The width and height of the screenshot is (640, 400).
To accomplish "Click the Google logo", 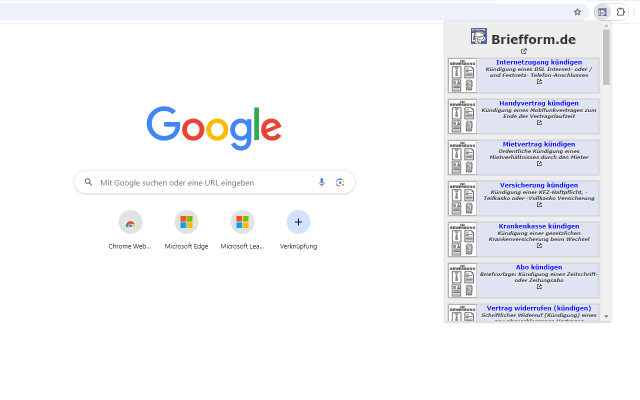I will coord(214,128).
